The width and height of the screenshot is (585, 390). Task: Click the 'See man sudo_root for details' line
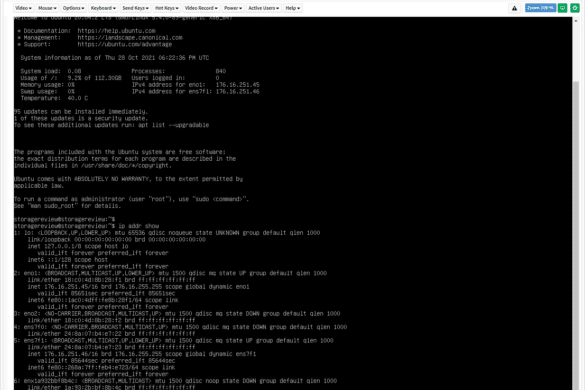click(x=67, y=206)
